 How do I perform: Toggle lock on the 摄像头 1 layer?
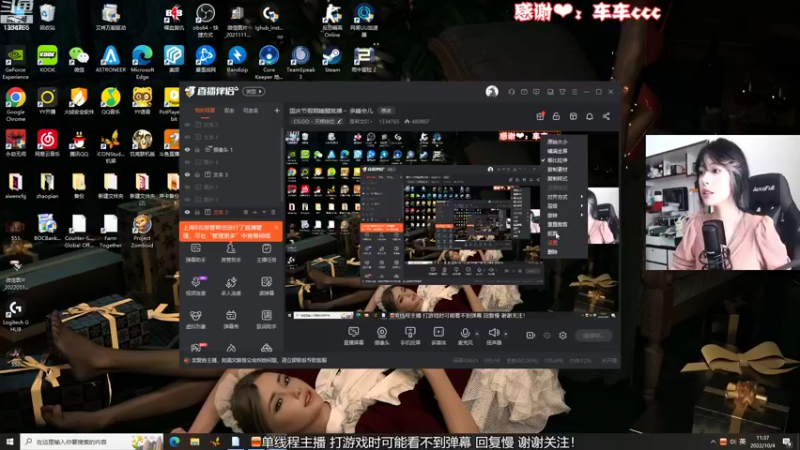pyautogui.click(x=197, y=149)
